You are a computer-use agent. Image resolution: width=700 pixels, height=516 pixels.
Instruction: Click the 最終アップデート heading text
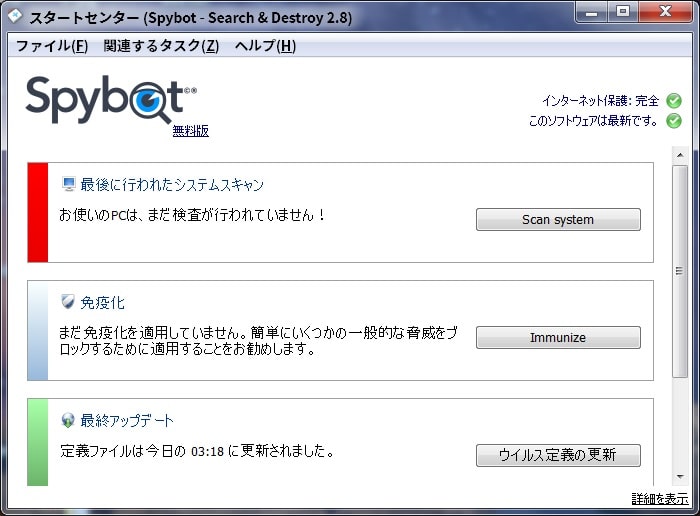point(127,420)
